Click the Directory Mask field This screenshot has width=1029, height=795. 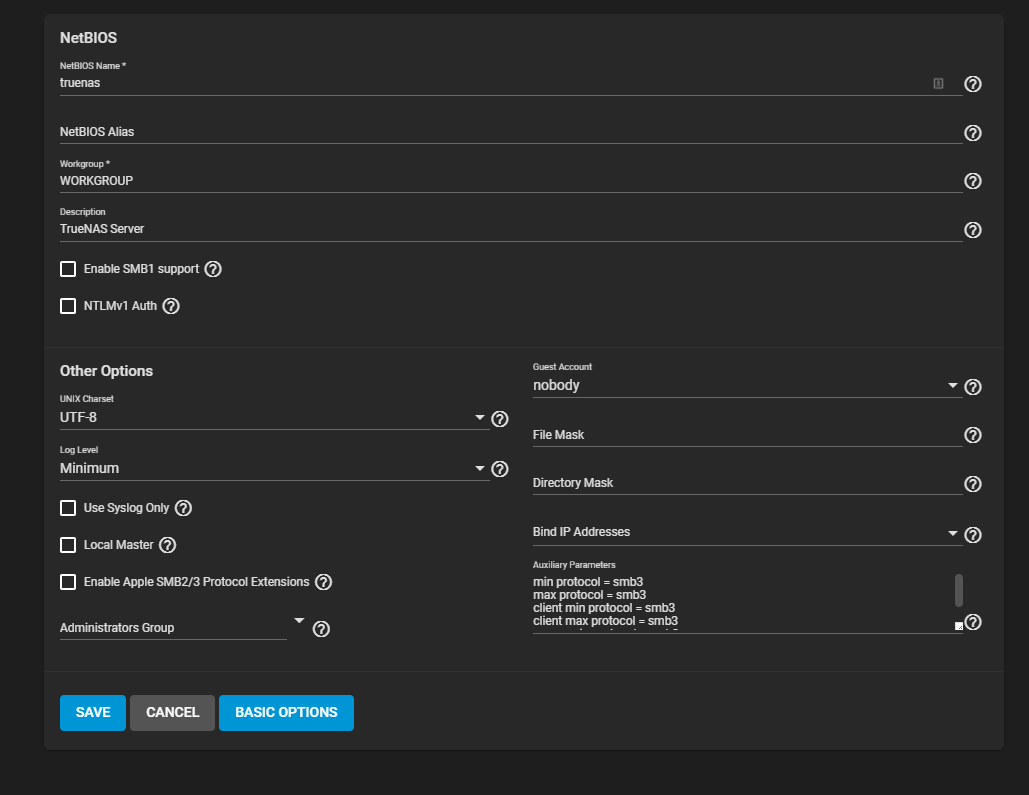tap(747, 483)
